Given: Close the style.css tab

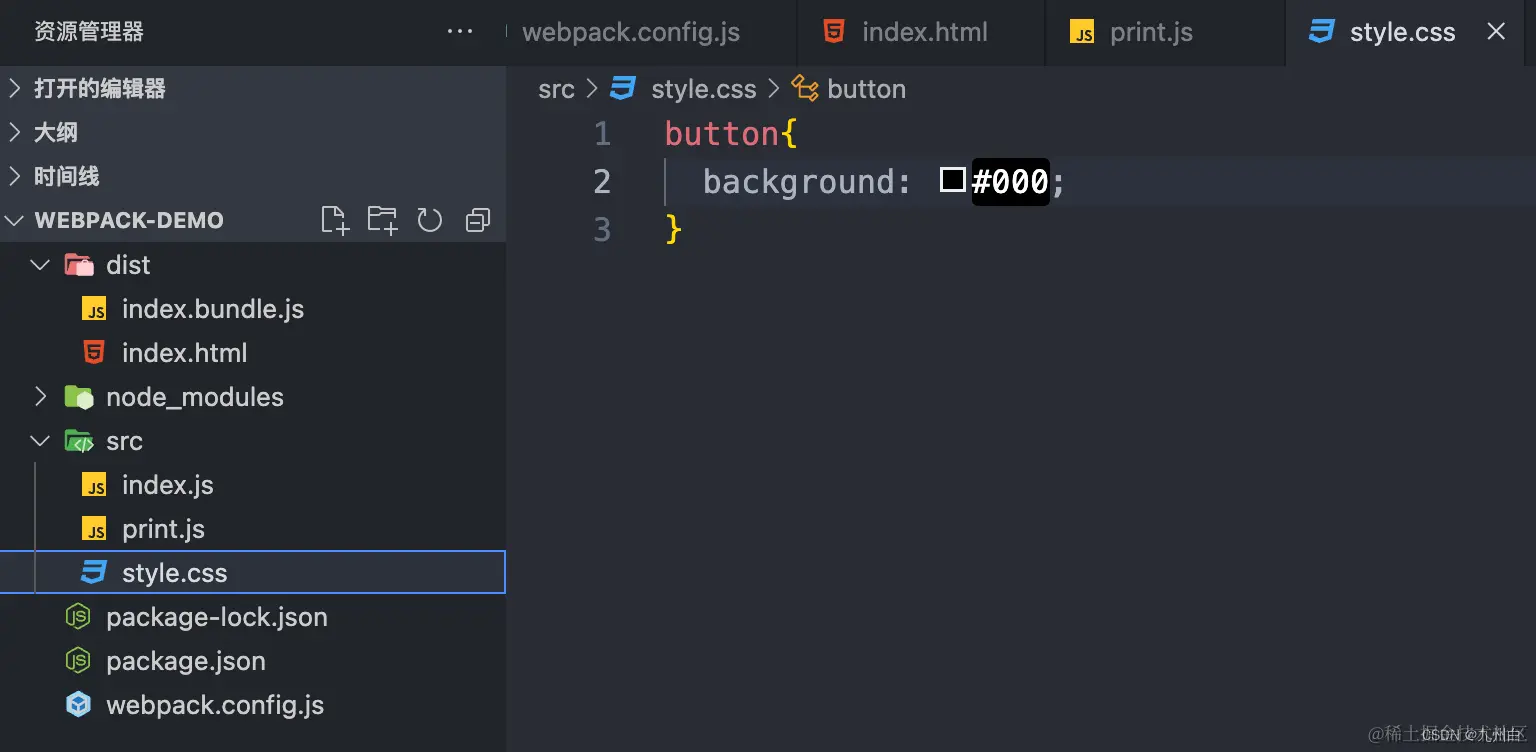Looking at the screenshot, I should [1496, 32].
